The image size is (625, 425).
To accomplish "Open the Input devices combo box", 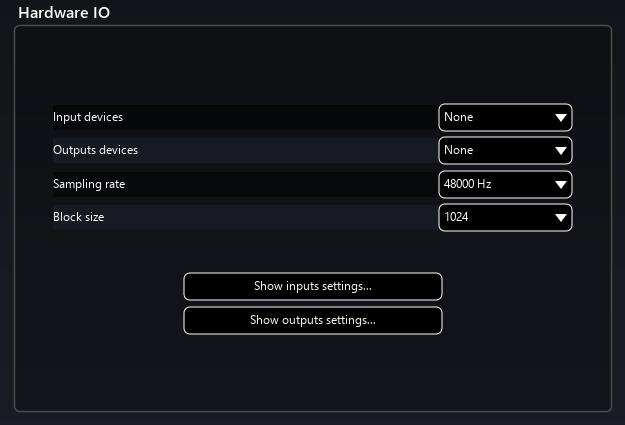I will click(x=505, y=117).
